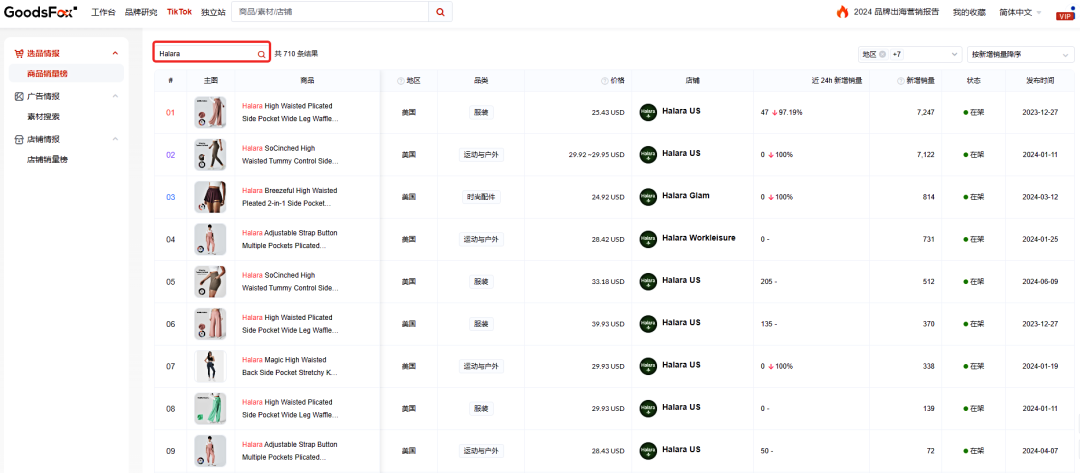Click the red search button in top bar
This screenshot has height=473, width=1080.
(x=440, y=12)
